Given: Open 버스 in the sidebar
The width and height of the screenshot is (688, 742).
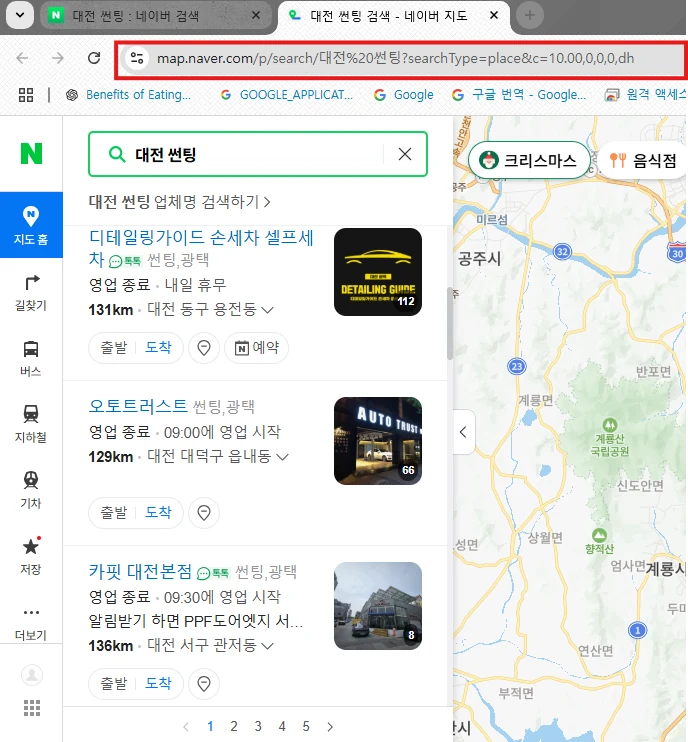Looking at the screenshot, I should pos(31,358).
